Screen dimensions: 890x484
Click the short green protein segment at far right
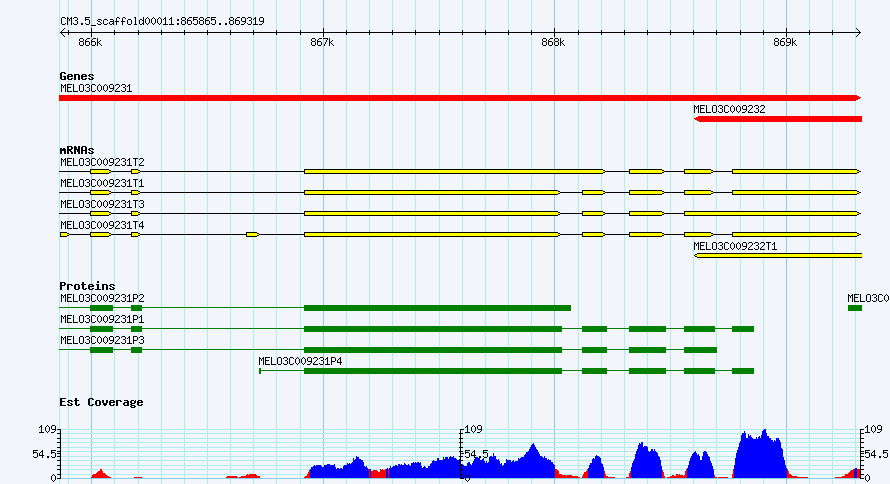coord(855,308)
